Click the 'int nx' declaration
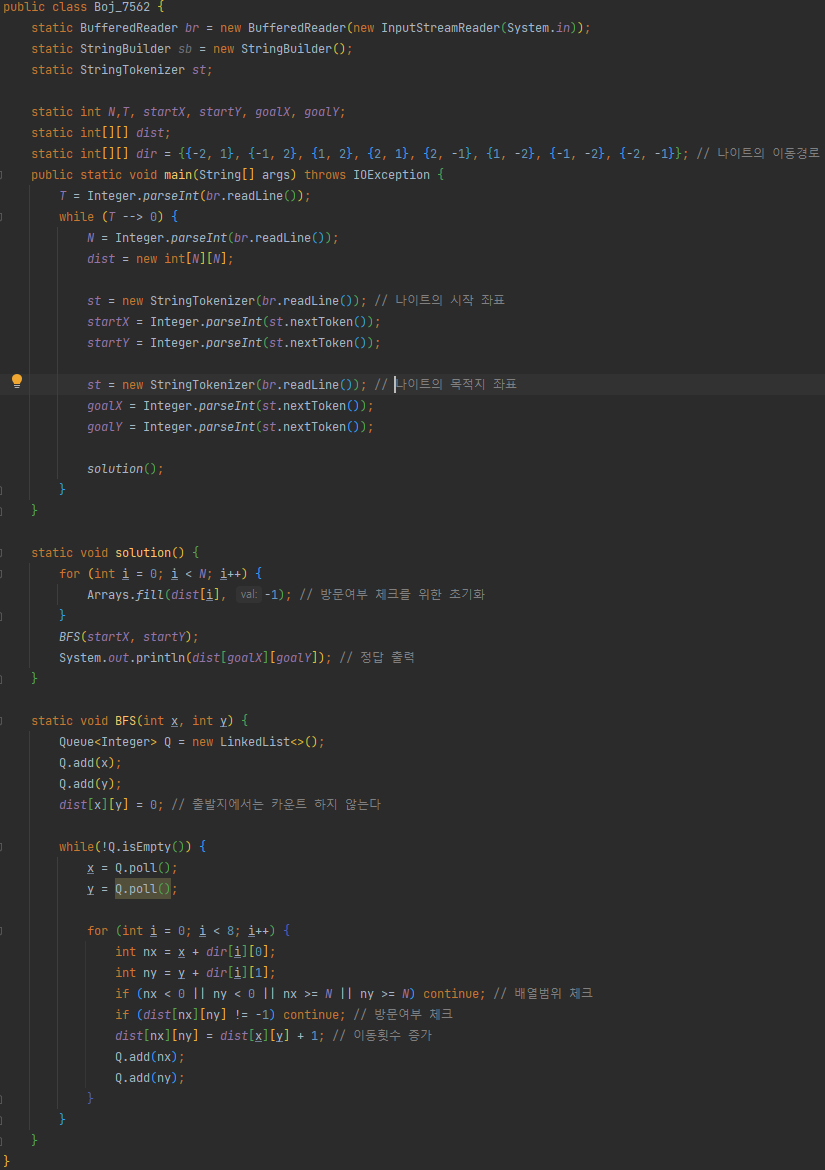The image size is (825, 1170). pyautogui.click(x=136, y=952)
